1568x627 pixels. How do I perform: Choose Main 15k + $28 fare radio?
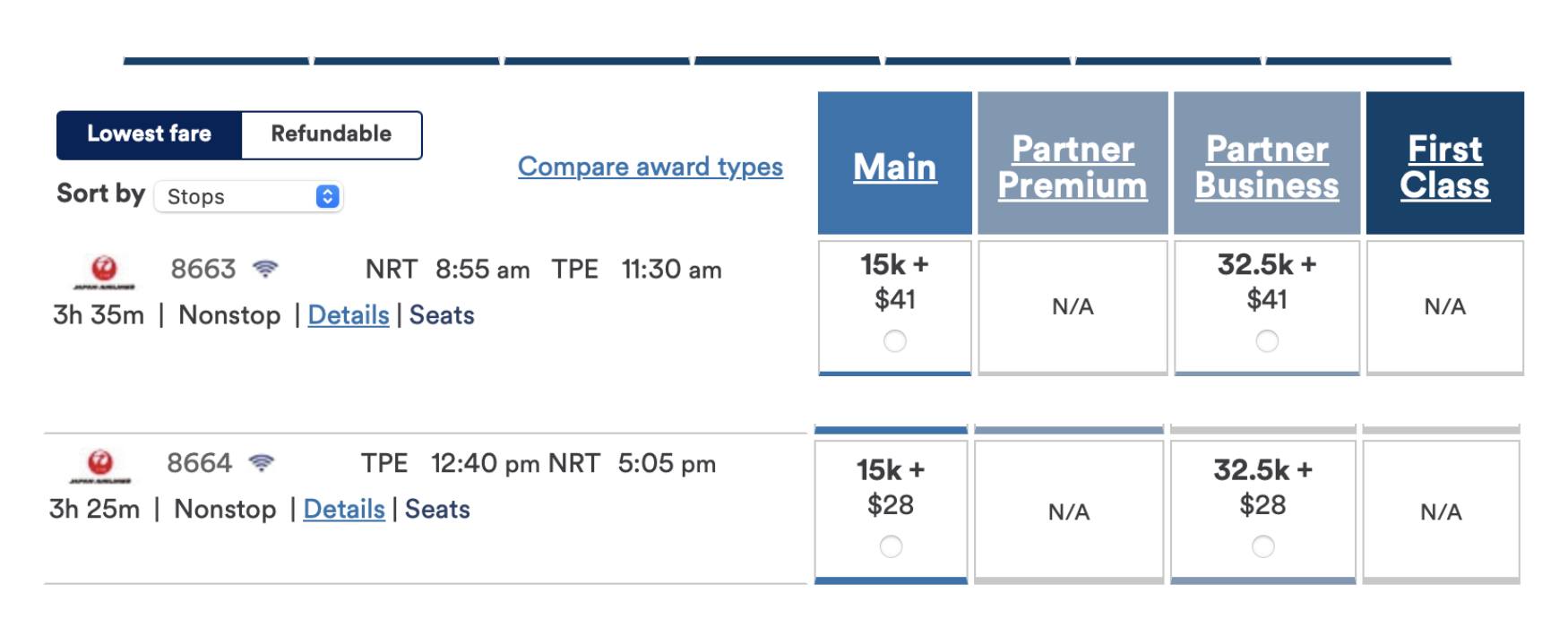[891, 546]
